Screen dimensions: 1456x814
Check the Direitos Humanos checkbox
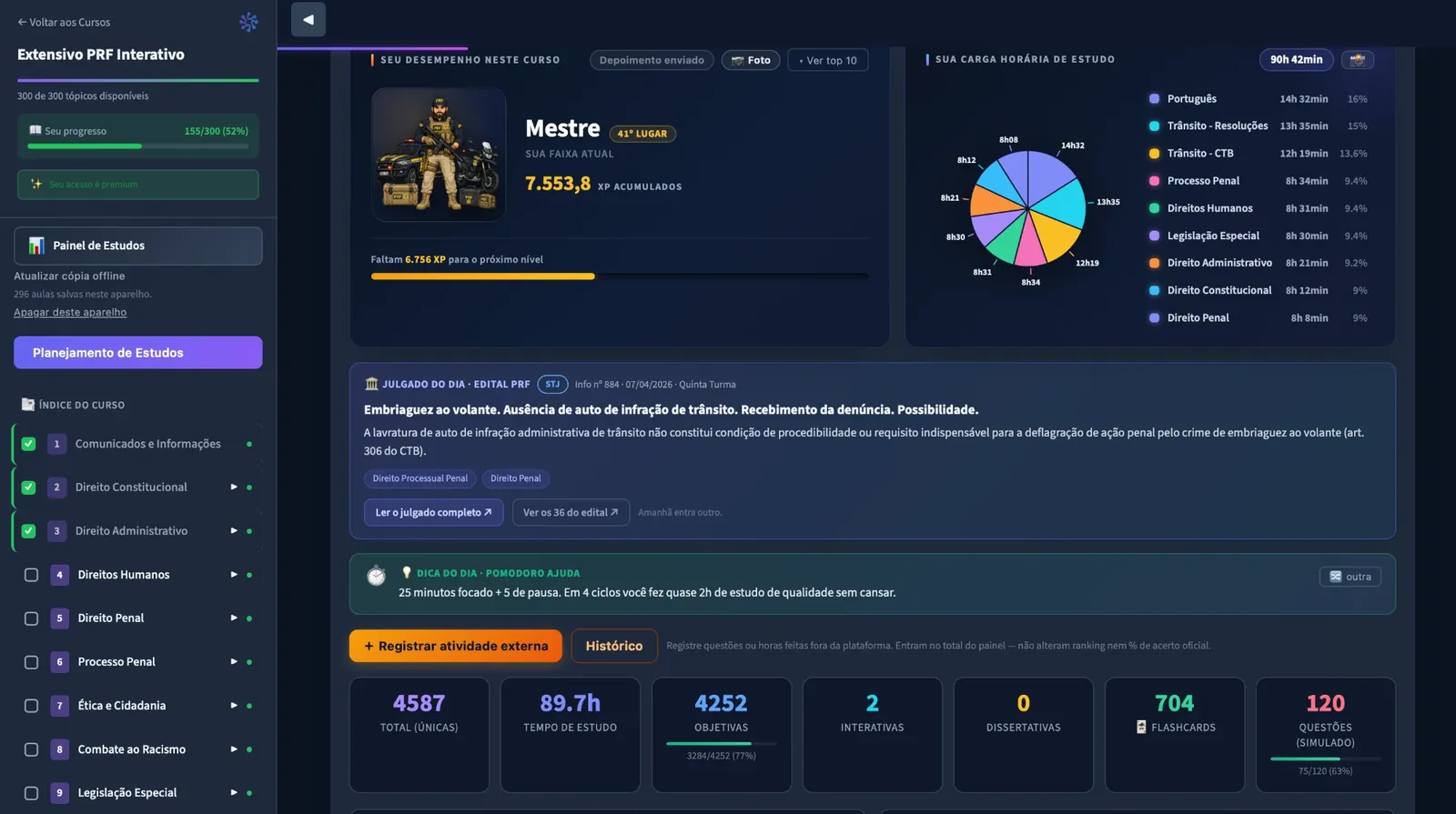tap(31, 575)
